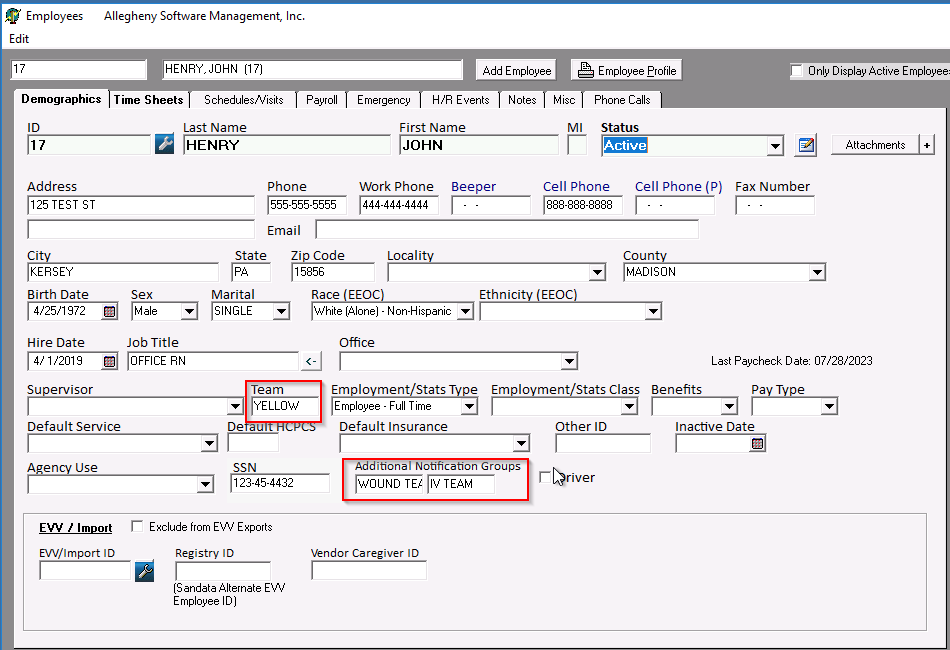Enable Only Display Active Employees checkbox
This screenshot has height=650, width=950.
tap(796, 71)
